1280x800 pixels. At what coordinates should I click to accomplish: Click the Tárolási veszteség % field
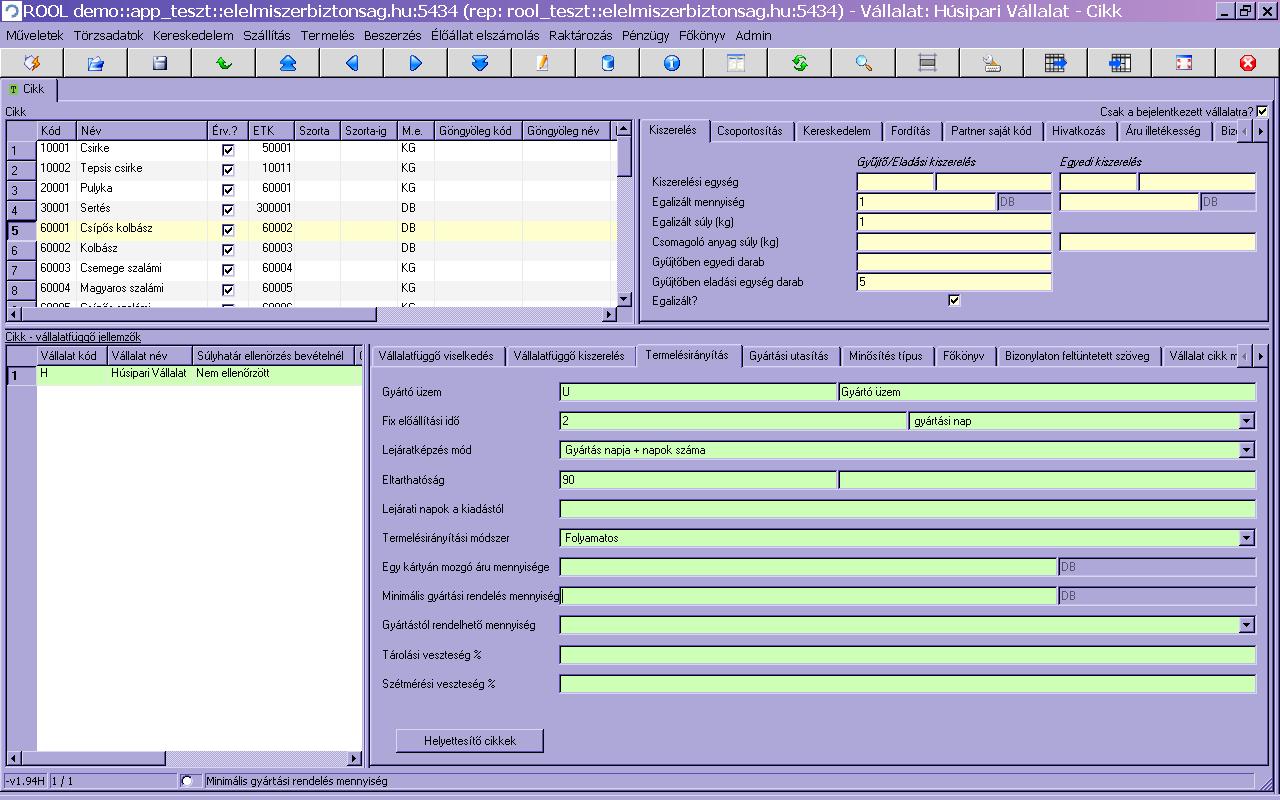(907, 656)
